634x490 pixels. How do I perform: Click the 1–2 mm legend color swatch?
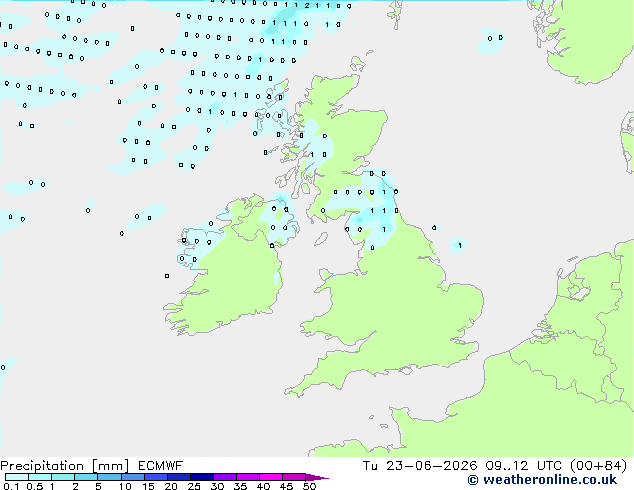63,477
